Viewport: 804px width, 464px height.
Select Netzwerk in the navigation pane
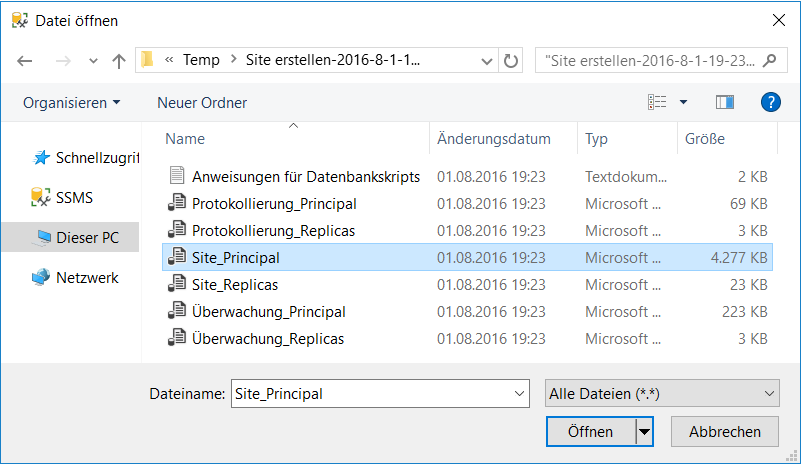point(87,277)
